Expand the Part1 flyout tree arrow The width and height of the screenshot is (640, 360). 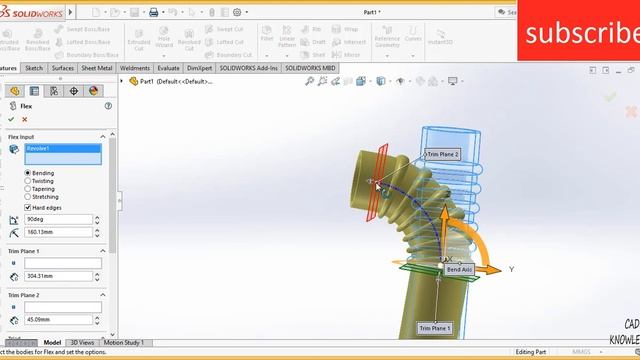coord(122,81)
